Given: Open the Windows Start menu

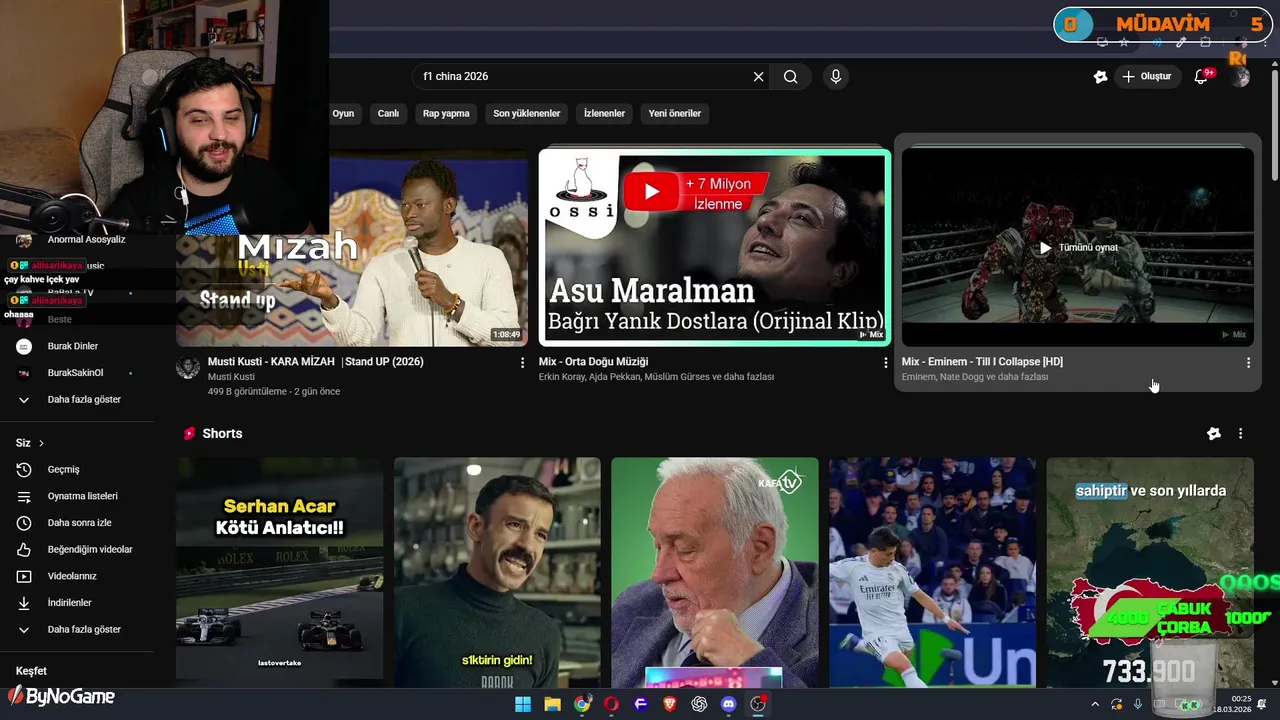Looking at the screenshot, I should pos(523,704).
